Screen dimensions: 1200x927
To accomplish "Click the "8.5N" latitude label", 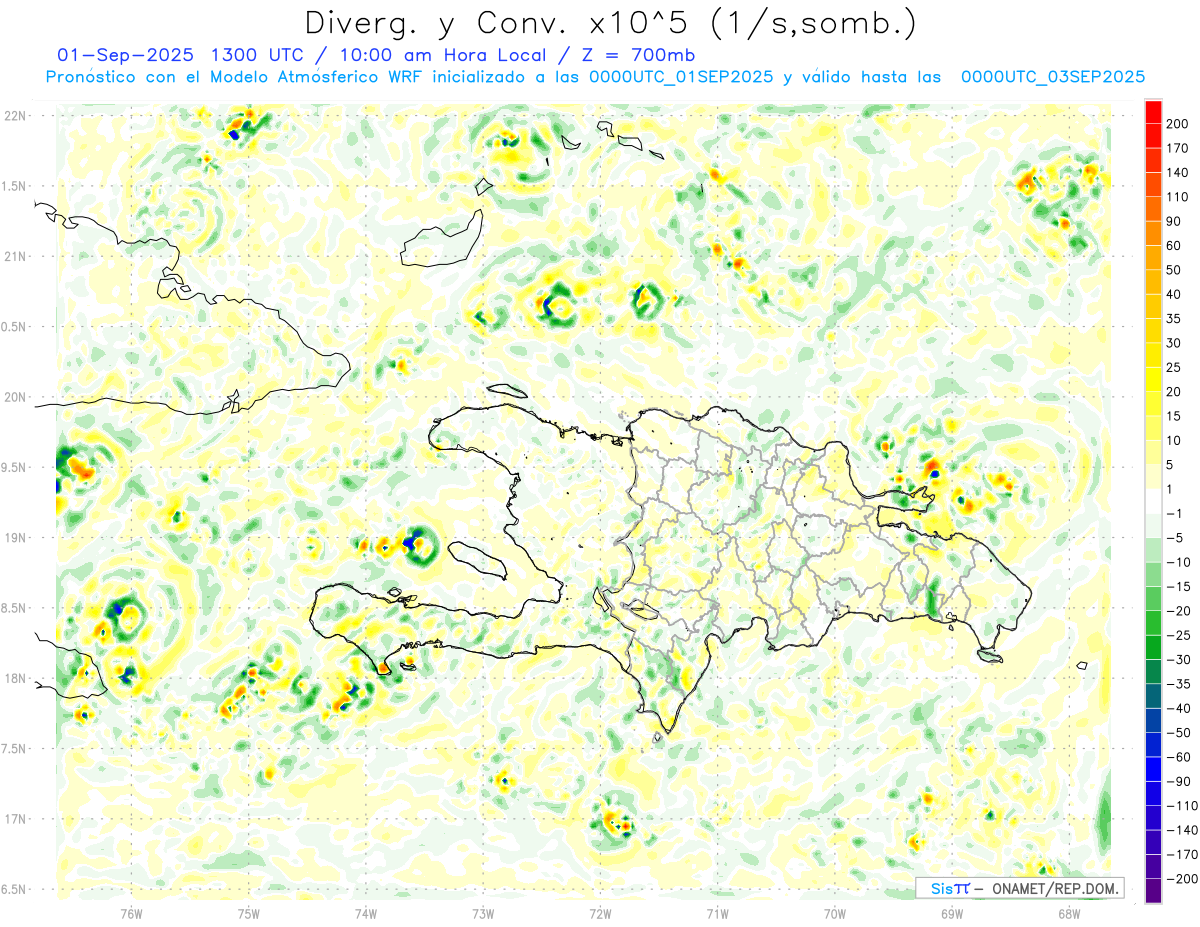I will tap(14, 609).
